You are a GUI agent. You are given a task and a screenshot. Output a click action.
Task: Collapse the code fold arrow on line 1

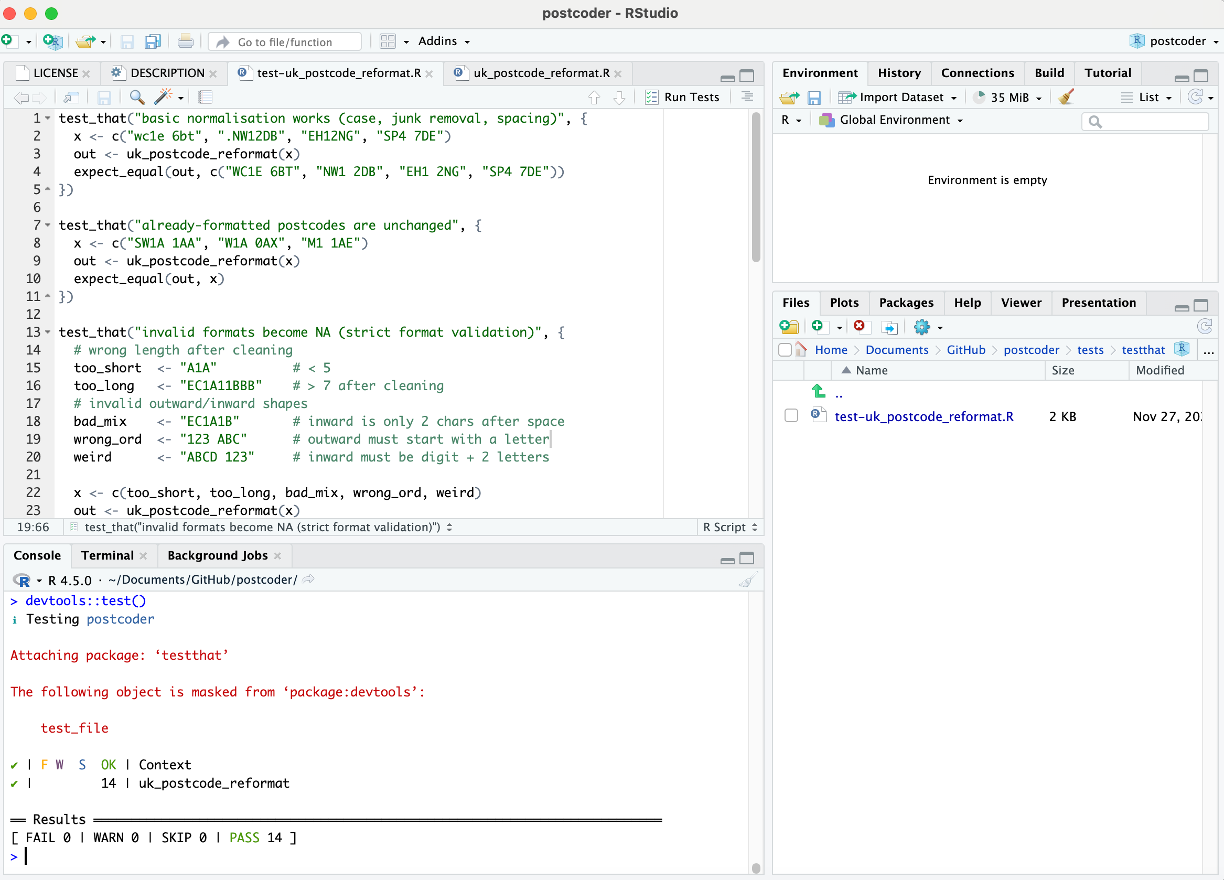pos(48,118)
